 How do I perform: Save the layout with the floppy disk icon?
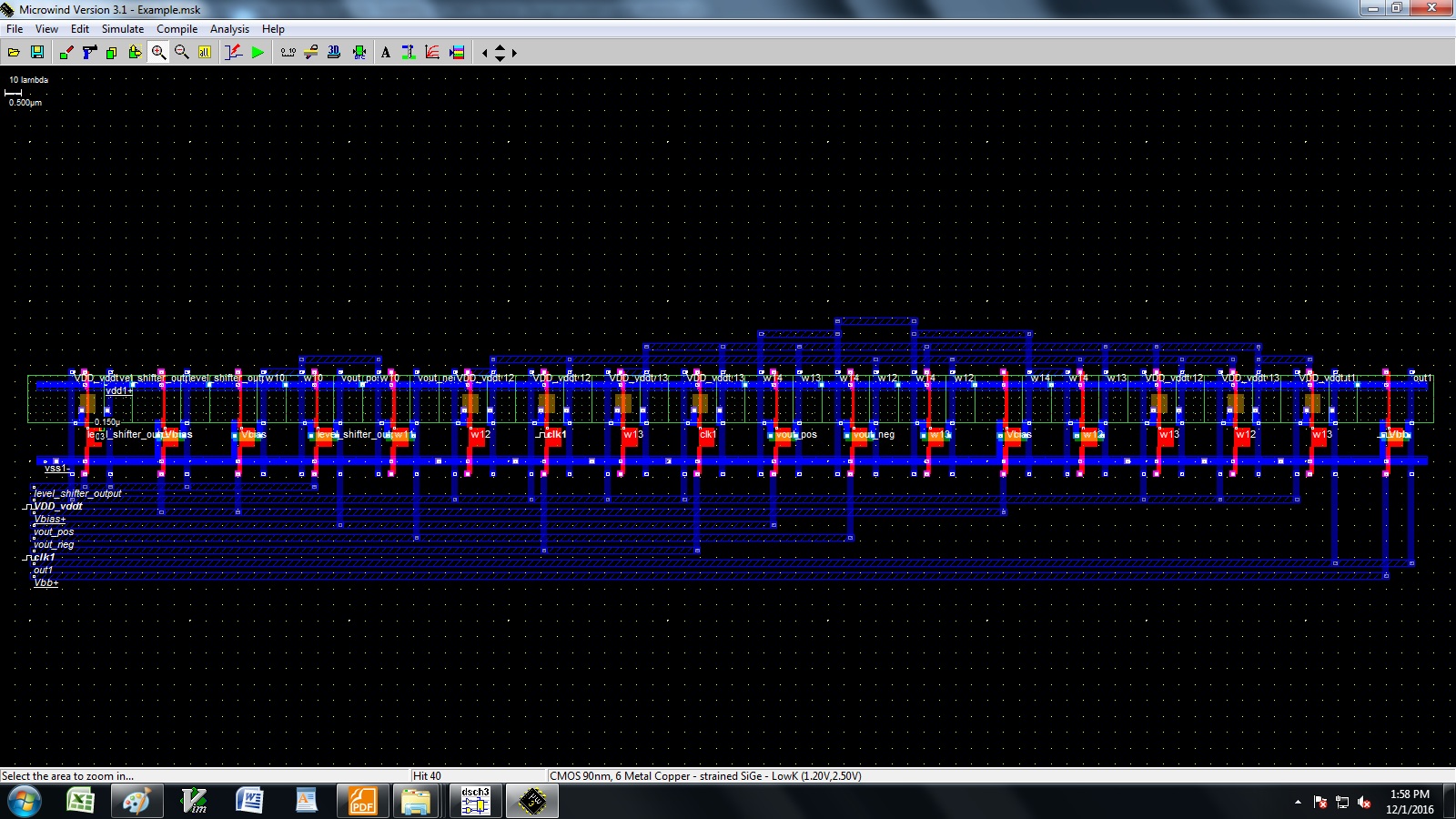(x=37, y=53)
